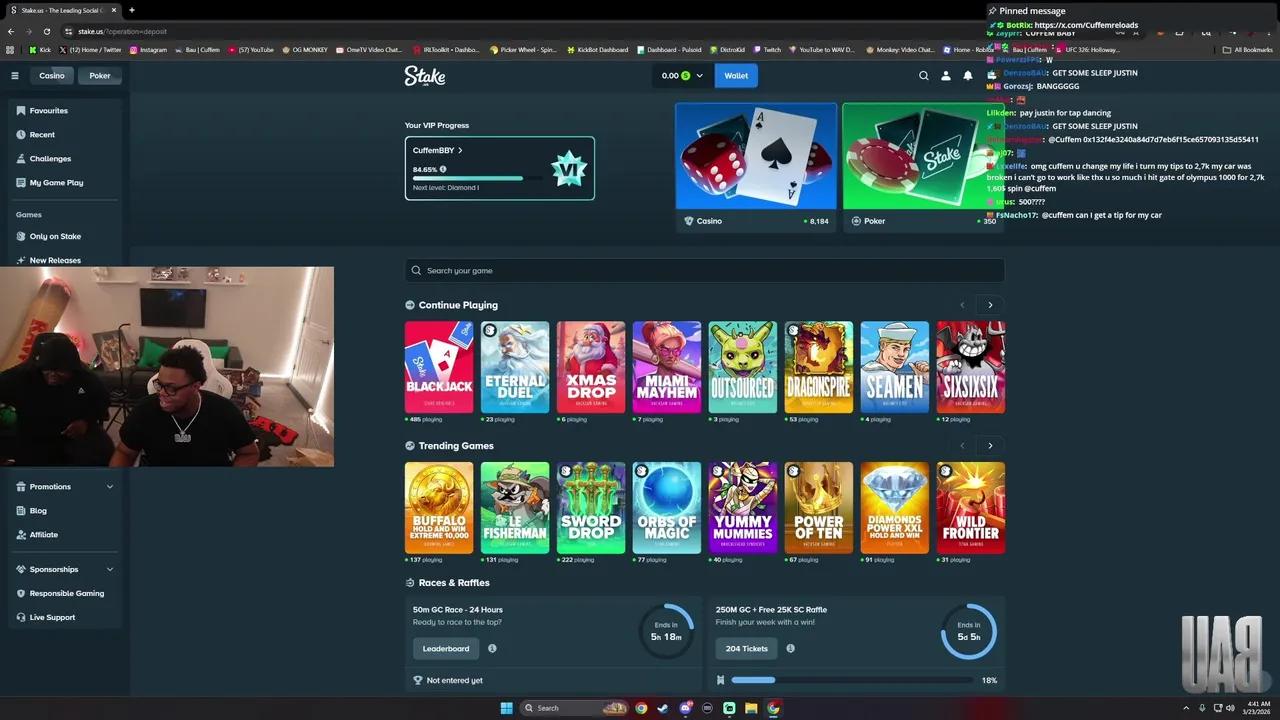The height and width of the screenshot is (720, 1280).
Task: Expand the Promotions section chevron
Action: (110, 486)
